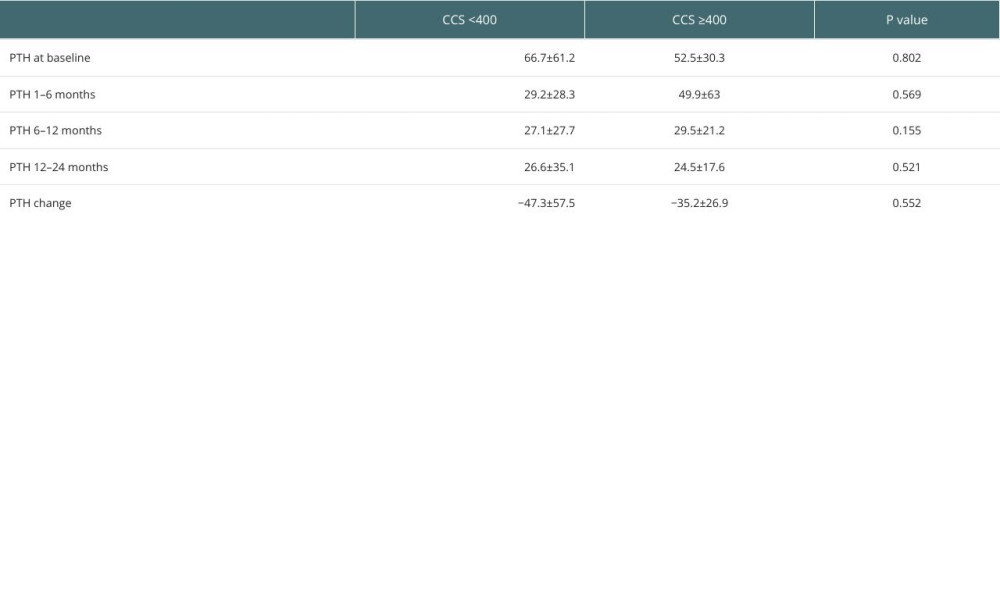The image size is (1000, 600).
Task: Click the cell value 66.7±61.2
Action: (549, 57)
